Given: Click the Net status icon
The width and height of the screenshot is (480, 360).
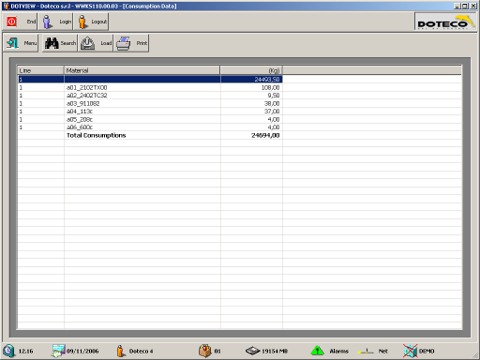Looking at the screenshot, I should coord(366,351).
